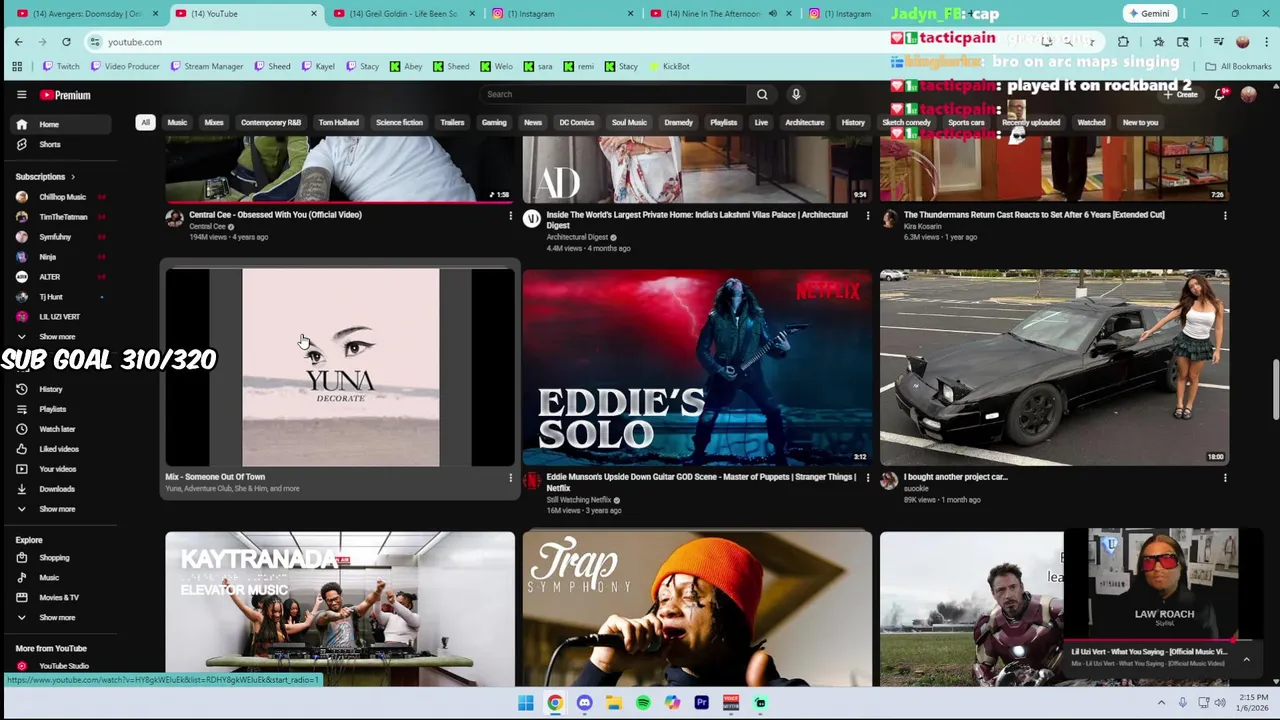Select the Contemporary R&B filter chip
Screen dimensions: 1280x720
[x=271, y=123]
